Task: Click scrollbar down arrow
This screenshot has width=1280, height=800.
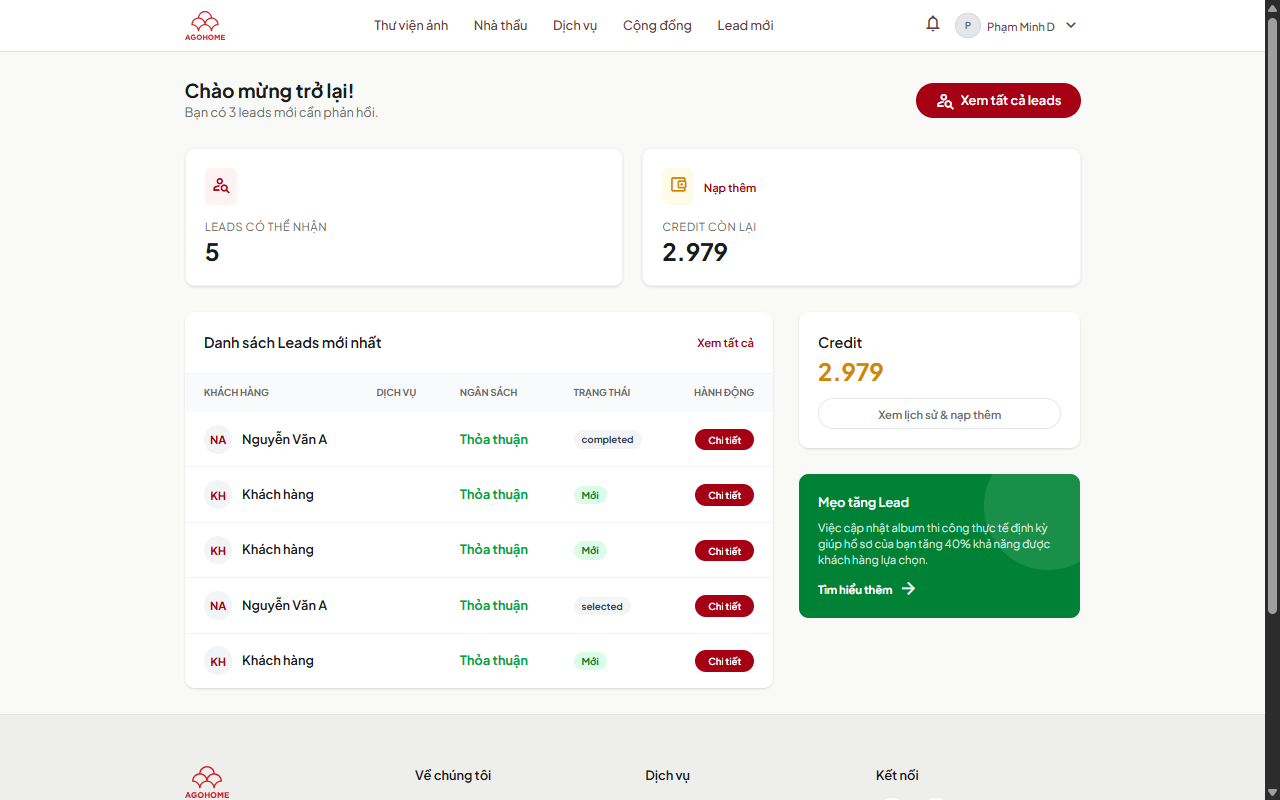Action: pos(1272,792)
